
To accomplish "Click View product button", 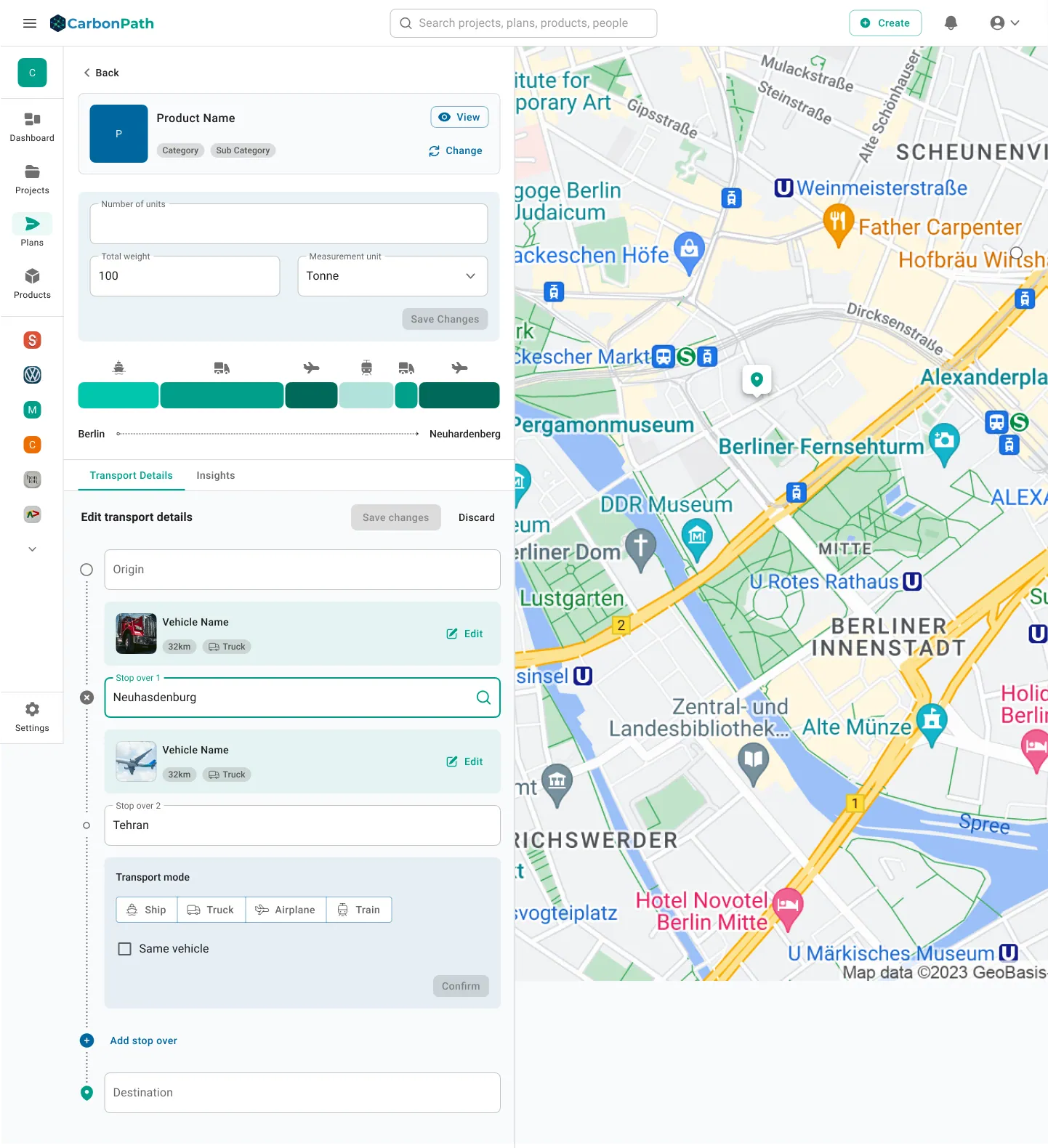I will [459, 117].
